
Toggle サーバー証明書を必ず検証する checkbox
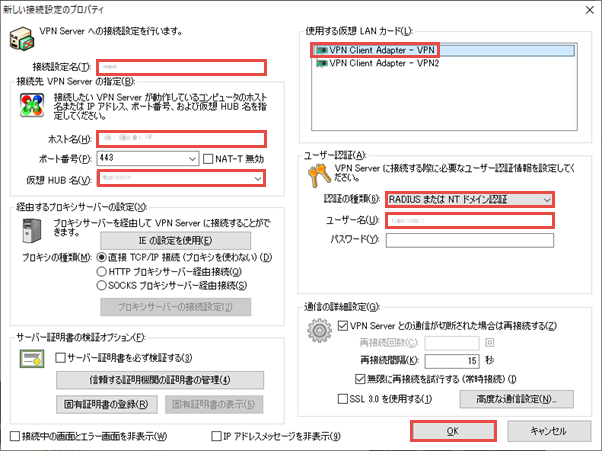[x=61, y=358]
